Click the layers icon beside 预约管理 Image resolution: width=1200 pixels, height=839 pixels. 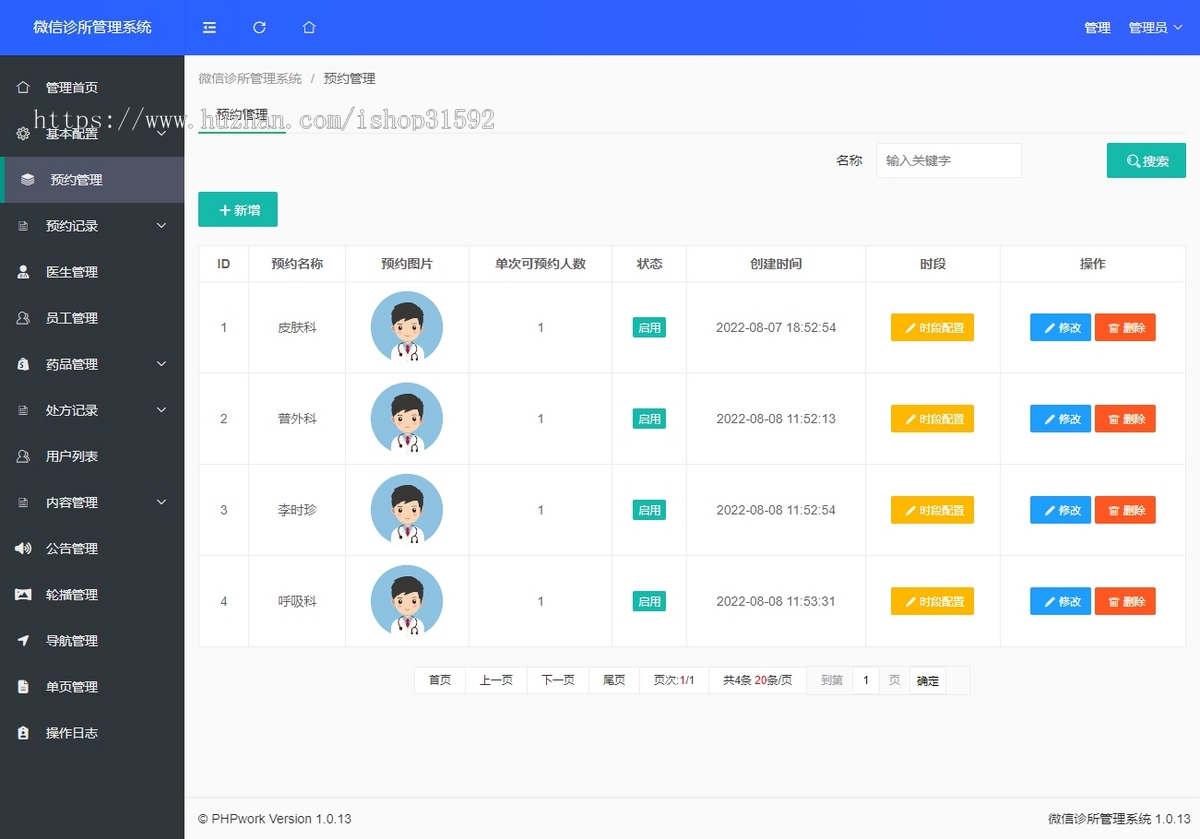(x=28, y=180)
